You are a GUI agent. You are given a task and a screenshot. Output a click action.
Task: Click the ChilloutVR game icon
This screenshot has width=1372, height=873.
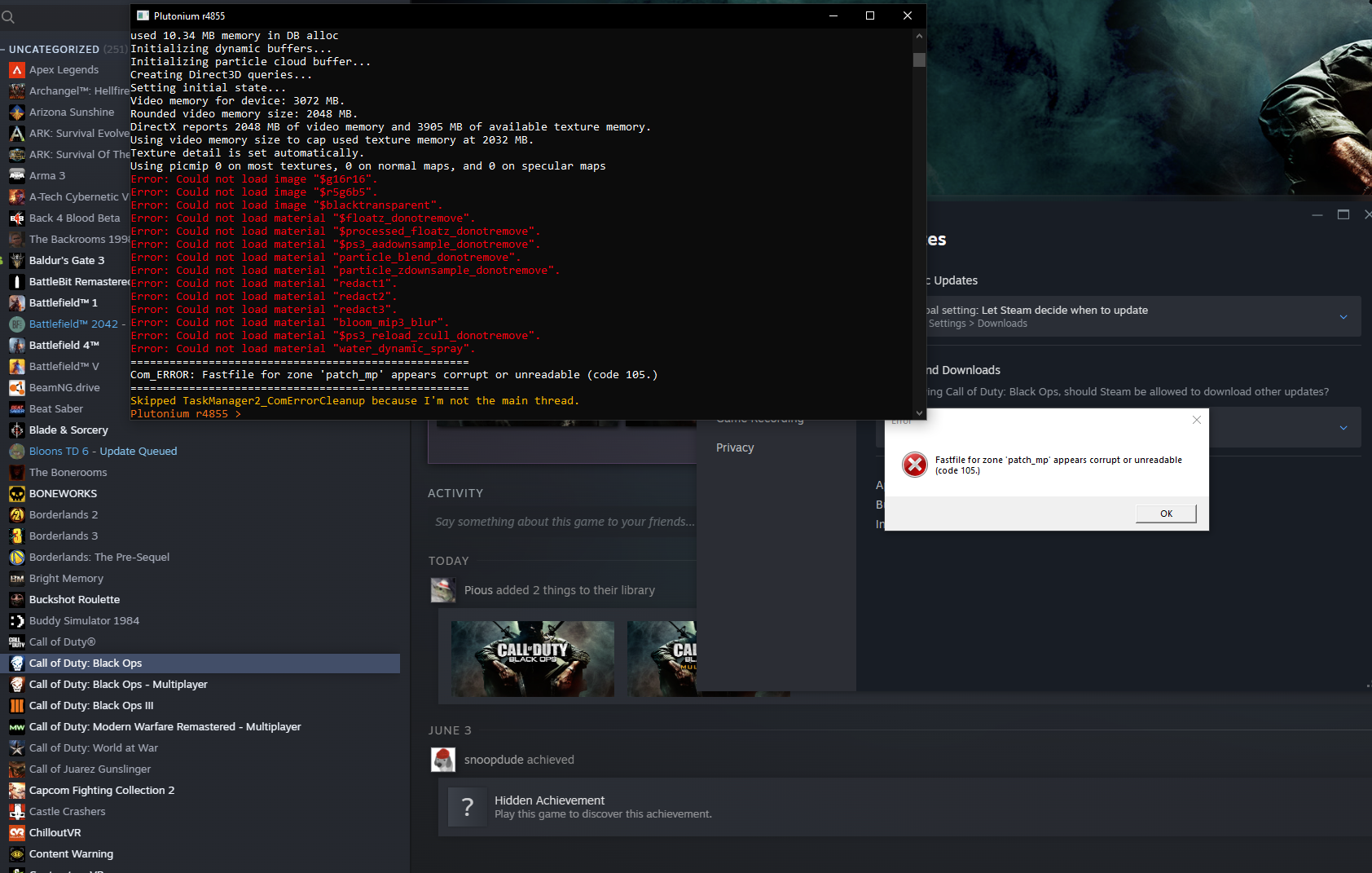pyautogui.click(x=17, y=833)
